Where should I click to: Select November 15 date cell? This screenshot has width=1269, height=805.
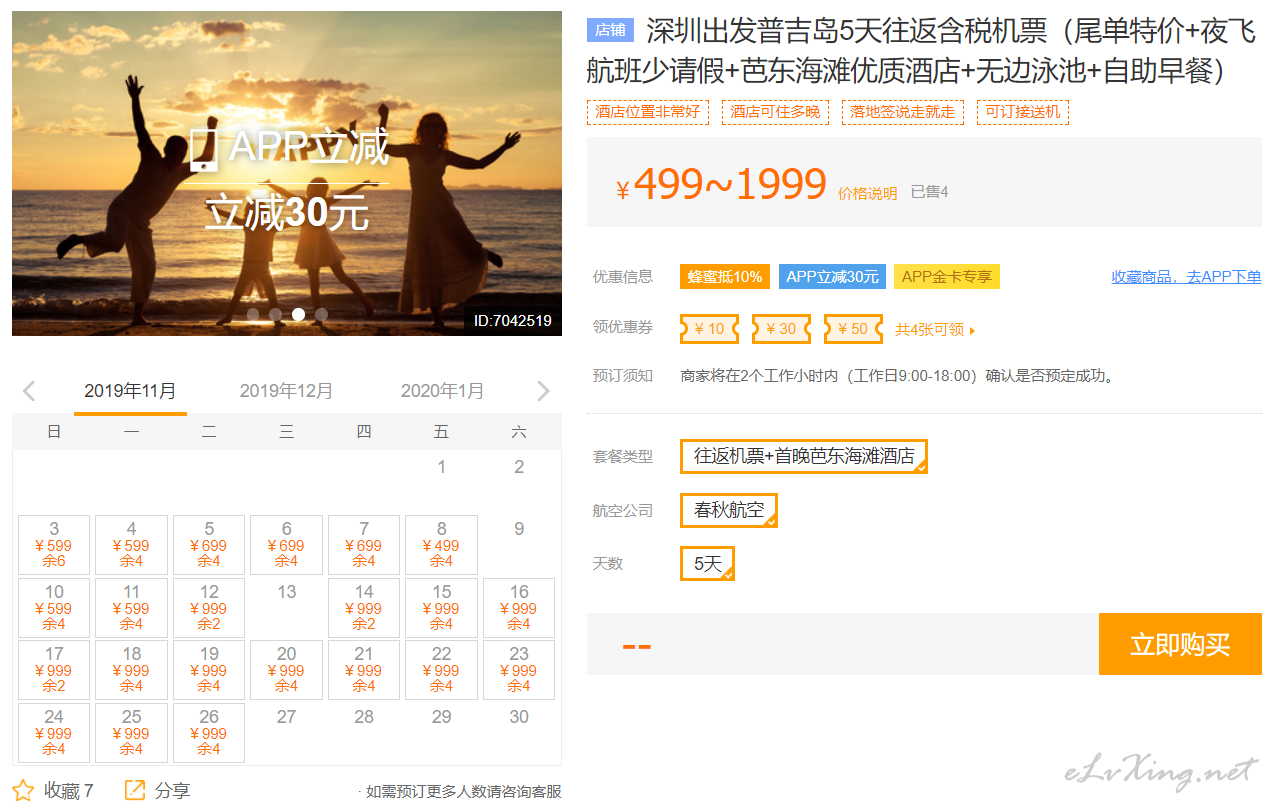(441, 607)
